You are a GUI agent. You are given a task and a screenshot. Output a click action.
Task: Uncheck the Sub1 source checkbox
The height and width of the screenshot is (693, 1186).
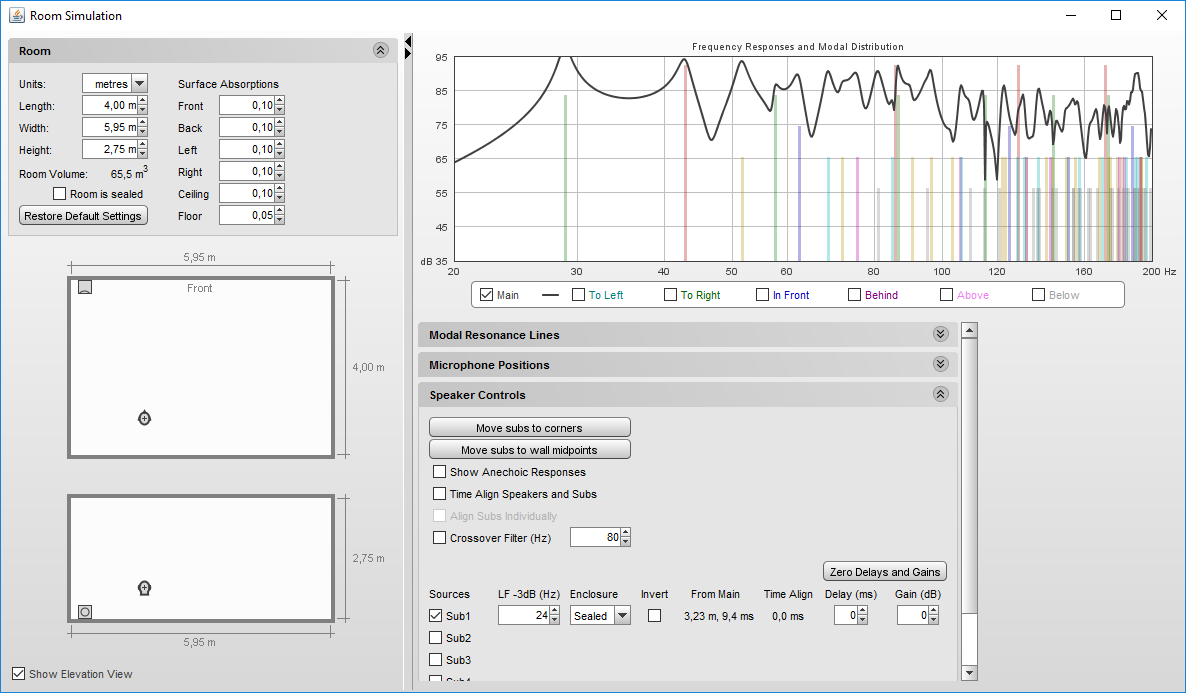pyautogui.click(x=436, y=616)
